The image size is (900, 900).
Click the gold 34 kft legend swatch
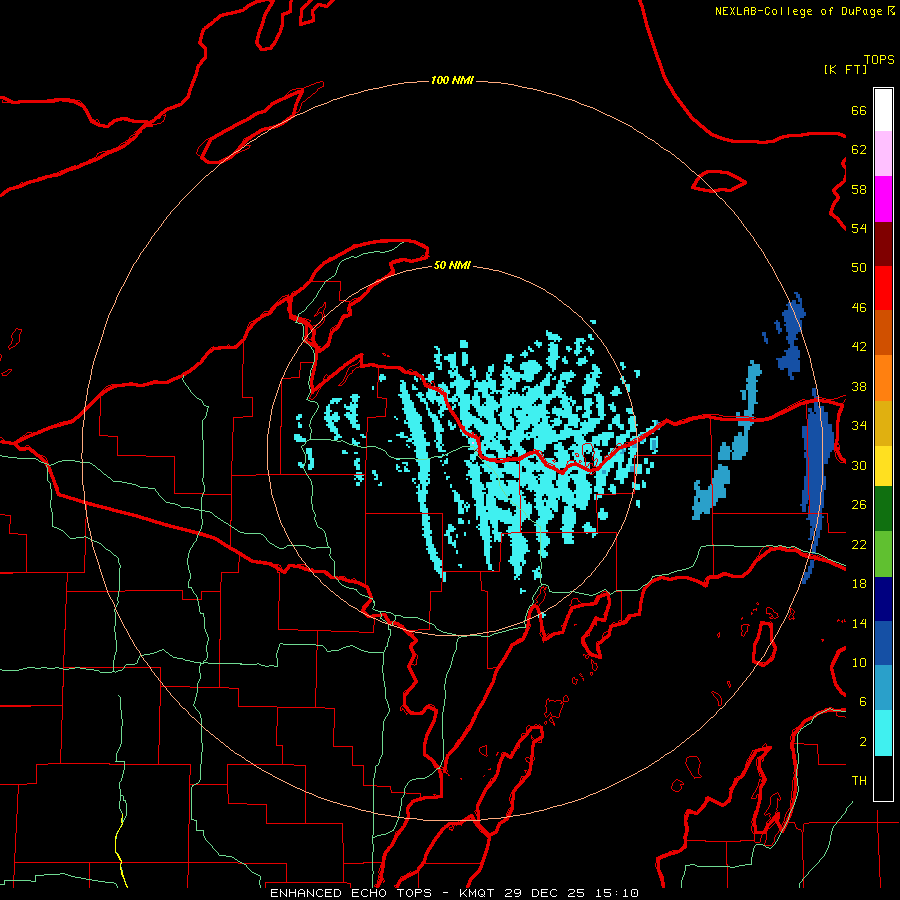[x=883, y=423]
